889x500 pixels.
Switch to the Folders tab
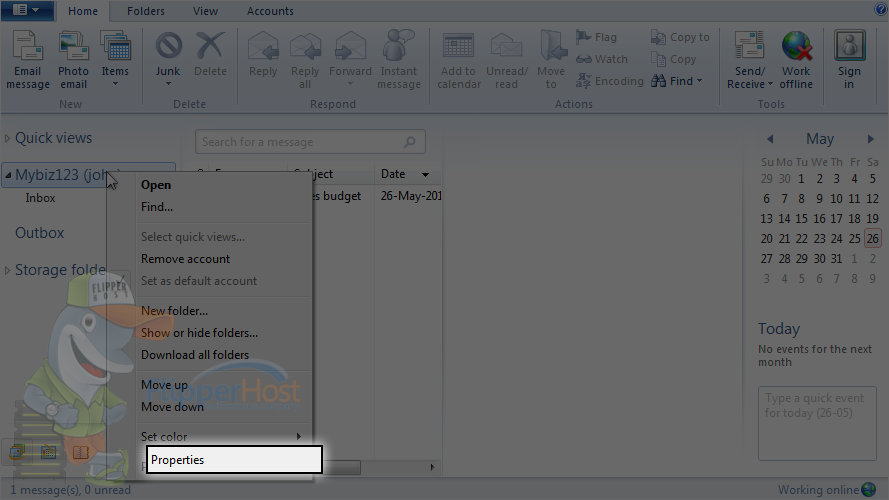click(146, 11)
